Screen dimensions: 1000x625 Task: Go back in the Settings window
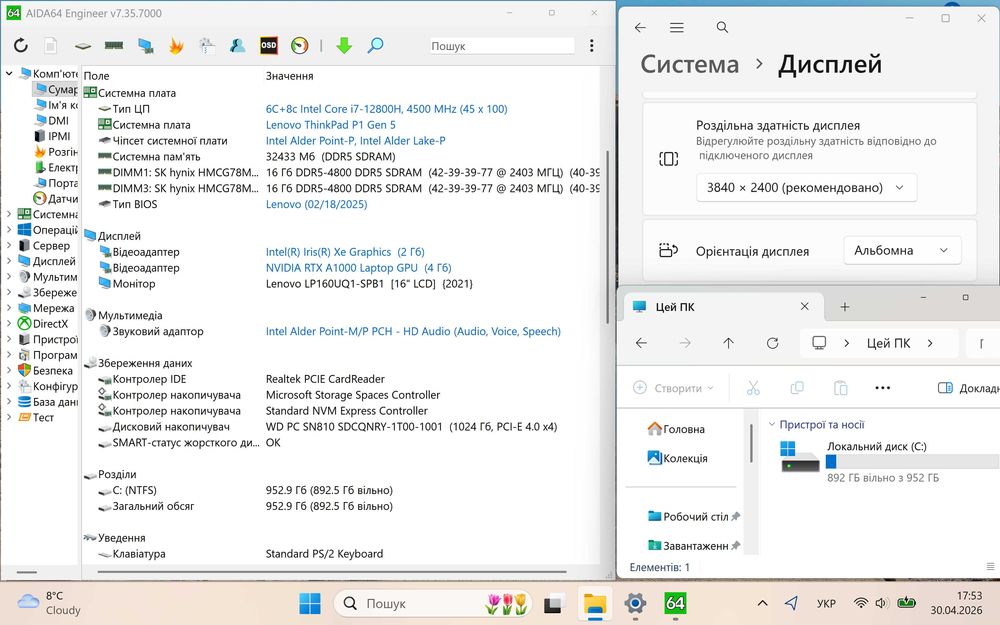pyautogui.click(x=640, y=27)
